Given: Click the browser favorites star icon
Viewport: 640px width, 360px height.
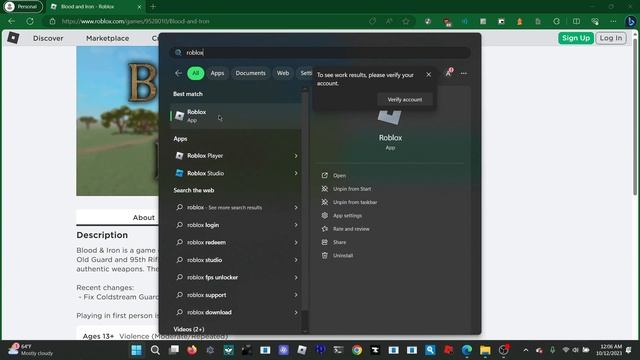Looking at the screenshot, I should (406, 21).
